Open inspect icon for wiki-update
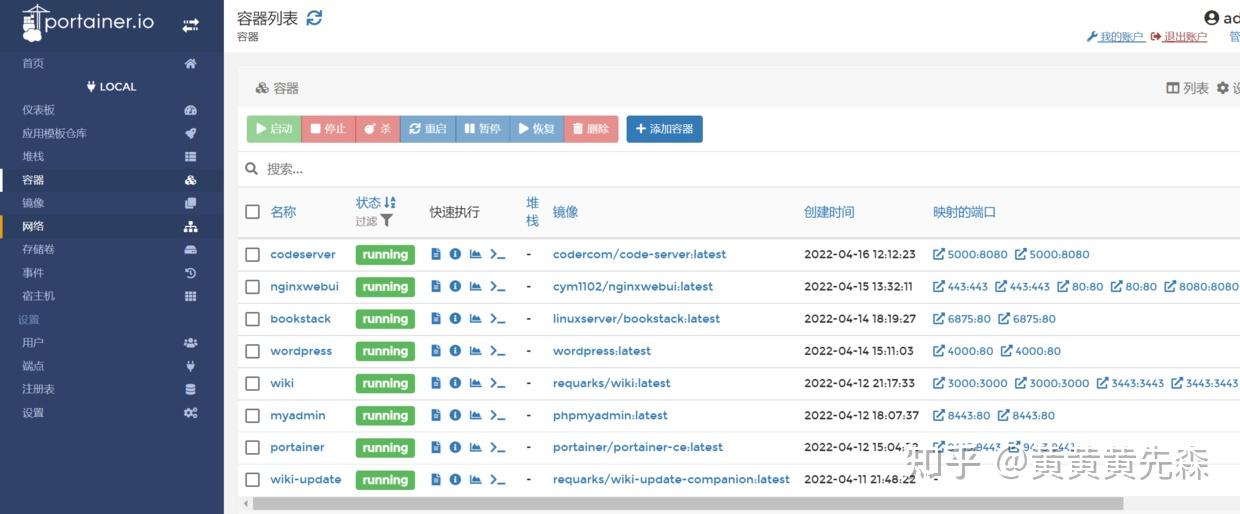 (x=455, y=479)
